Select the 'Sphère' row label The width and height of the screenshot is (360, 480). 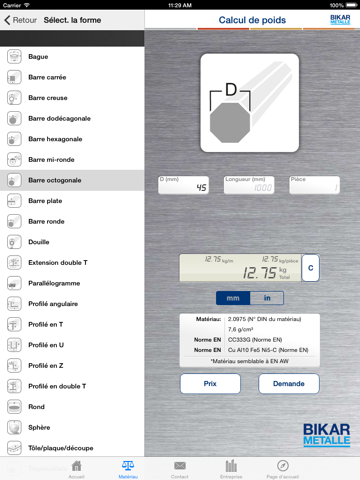click(x=39, y=427)
